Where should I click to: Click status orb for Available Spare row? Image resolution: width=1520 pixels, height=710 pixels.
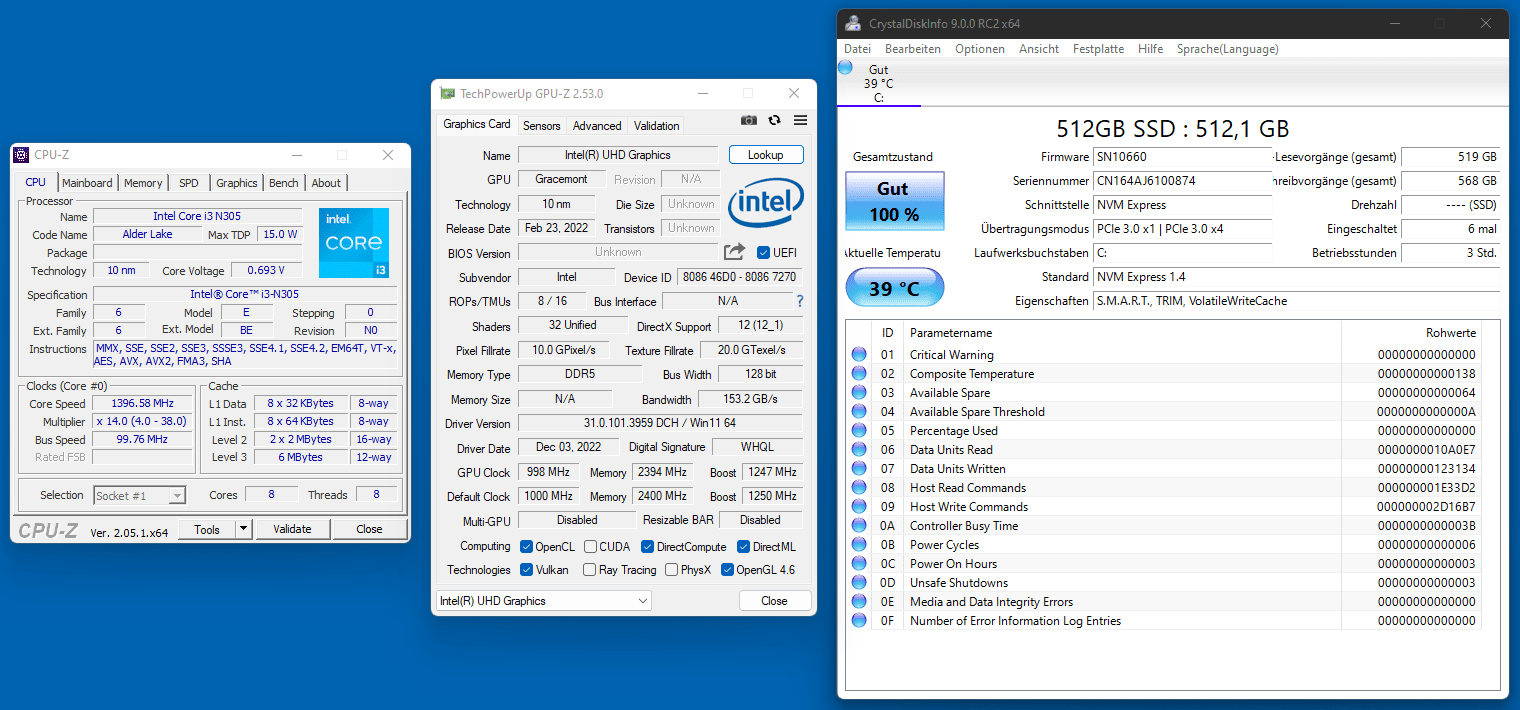pyautogui.click(x=859, y=393)
